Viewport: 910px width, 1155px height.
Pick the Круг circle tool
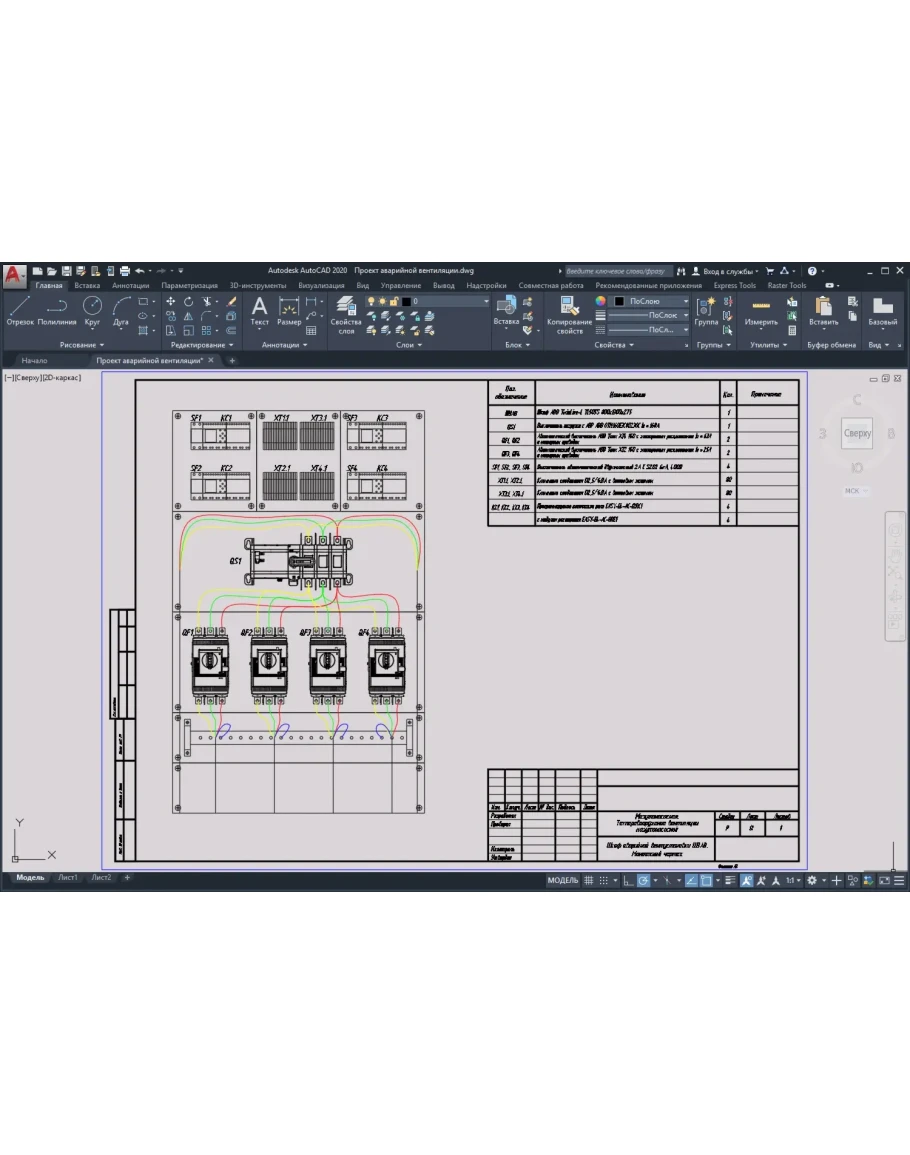pos(92,310)
